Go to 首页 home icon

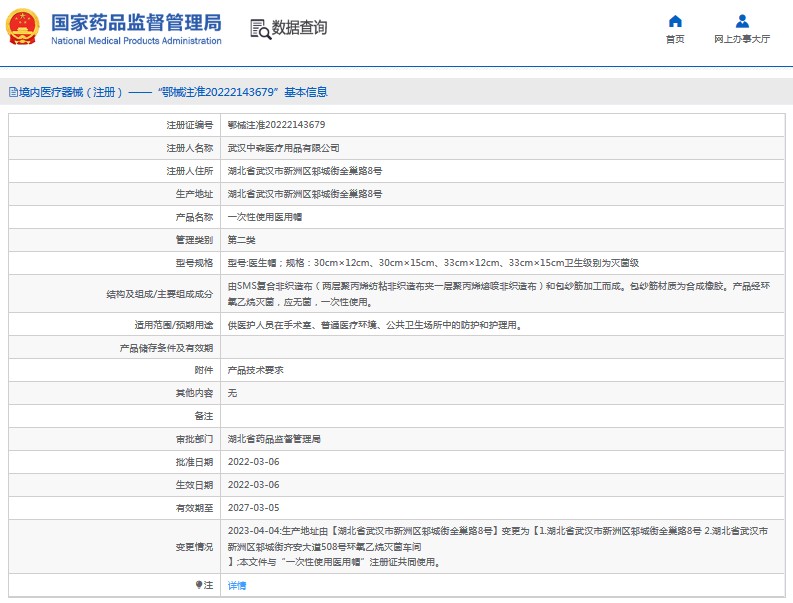tap(675, 21)
